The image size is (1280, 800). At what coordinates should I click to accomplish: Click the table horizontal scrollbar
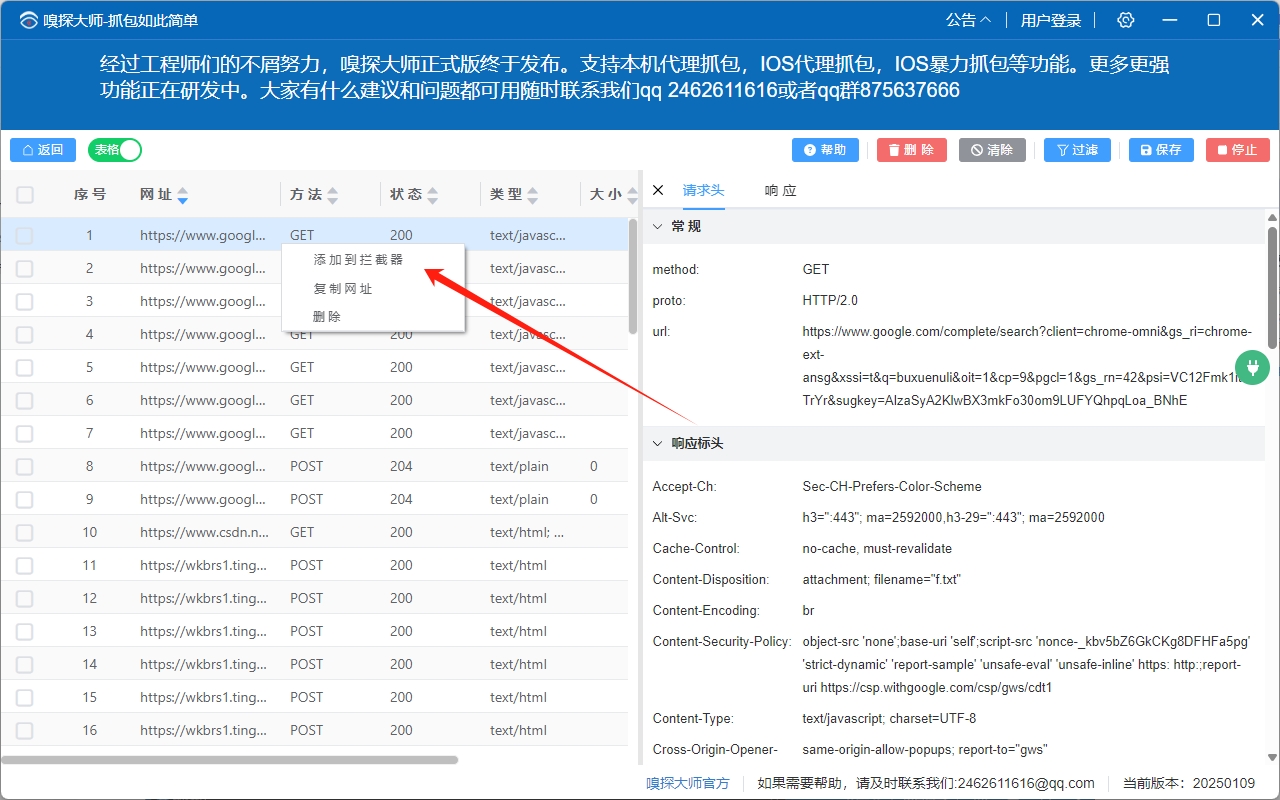click(x=229, y=760)
